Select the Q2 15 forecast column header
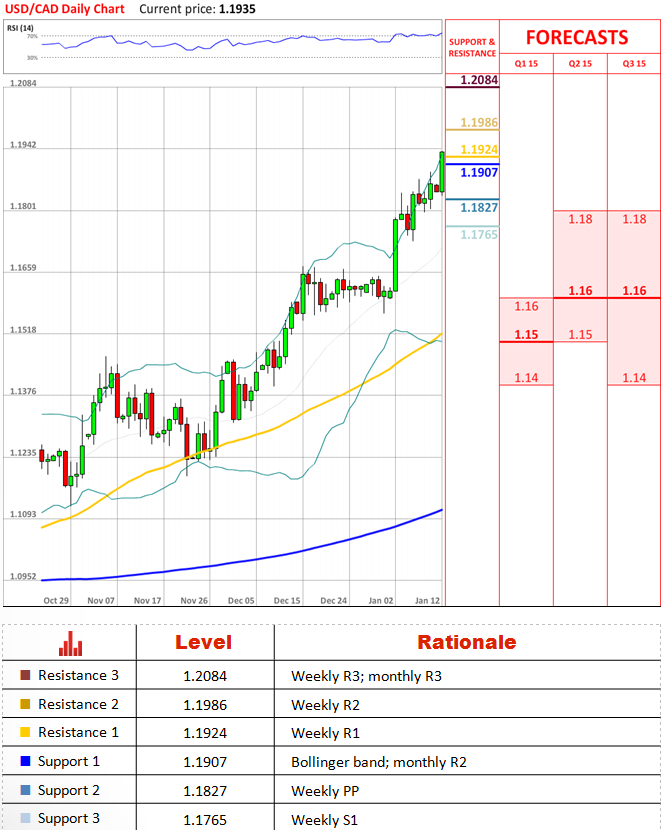Image resolution: width=664 pixels, height=830 pixels. point(580,64)
